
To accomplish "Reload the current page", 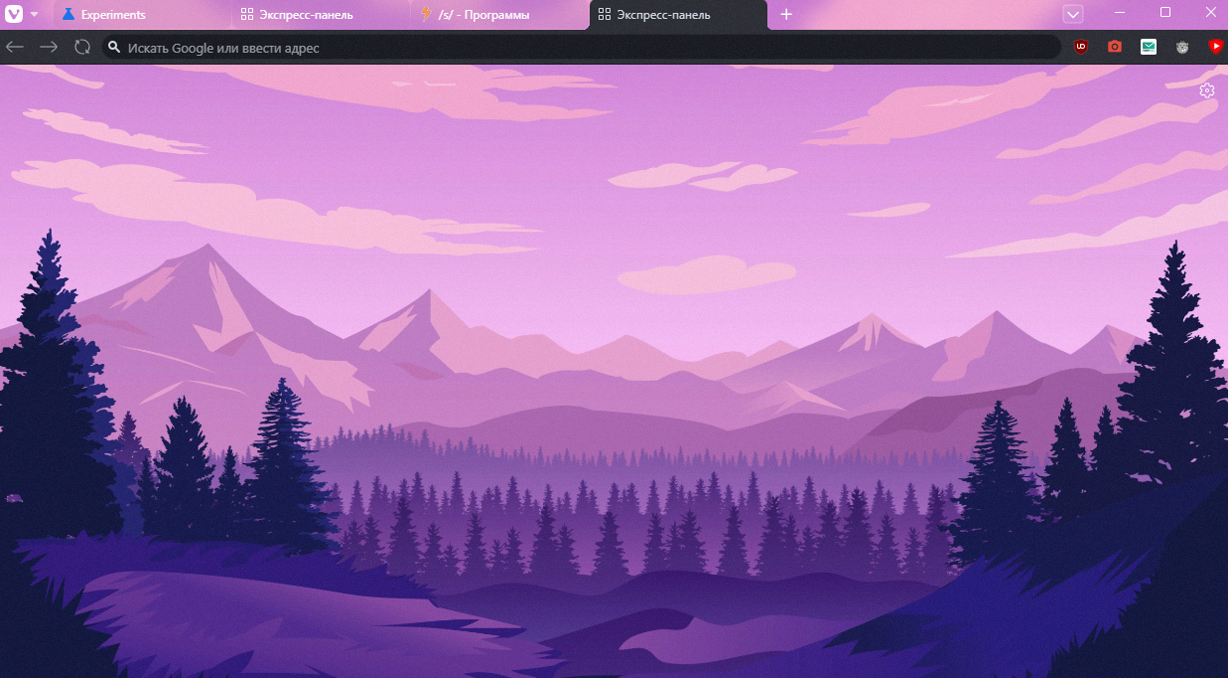I will click(x=82, y=46).
